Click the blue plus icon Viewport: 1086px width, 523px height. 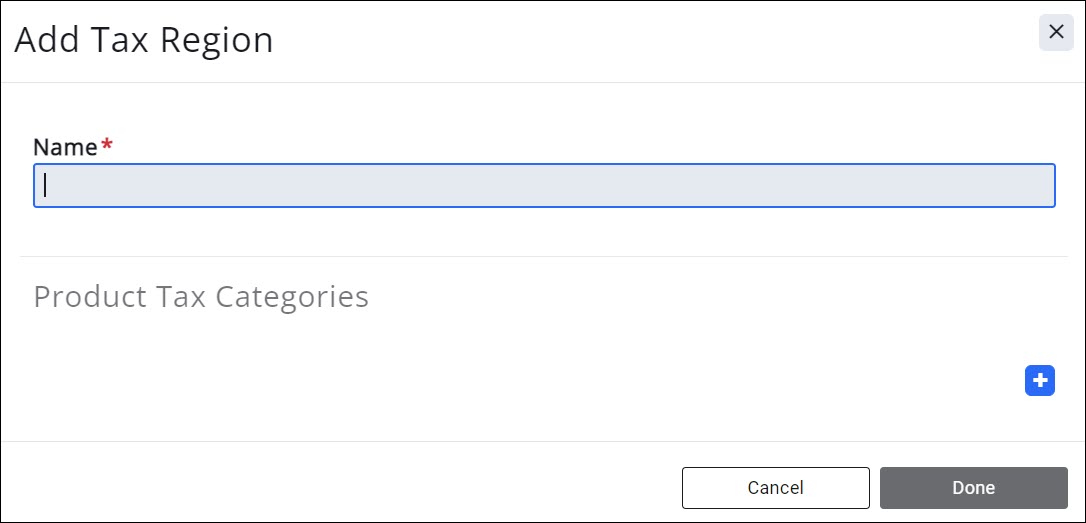pos(1040,381)
